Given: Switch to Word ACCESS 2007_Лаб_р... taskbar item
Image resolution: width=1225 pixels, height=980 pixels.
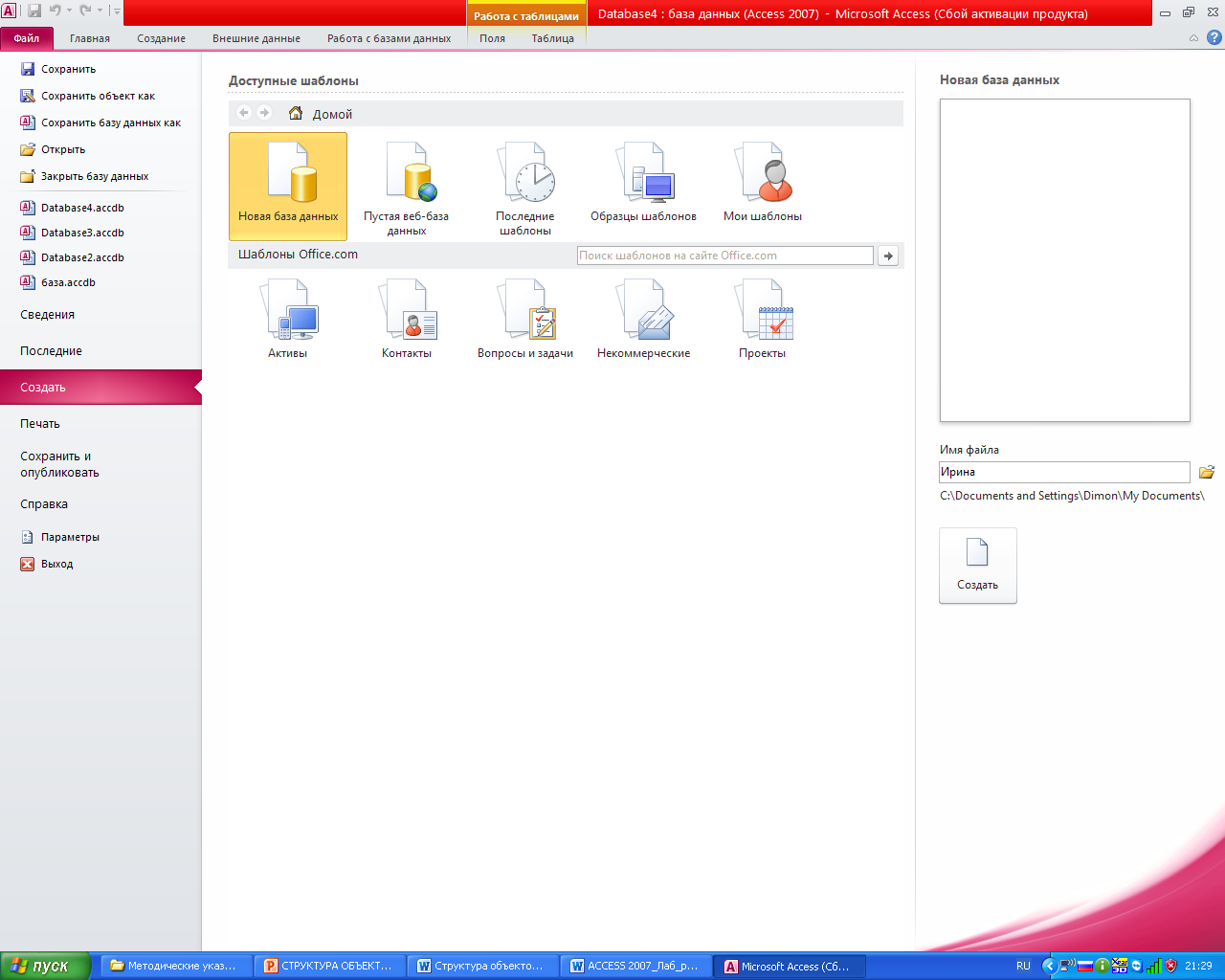Looking at the screenshot, I should tap(636, 966).
